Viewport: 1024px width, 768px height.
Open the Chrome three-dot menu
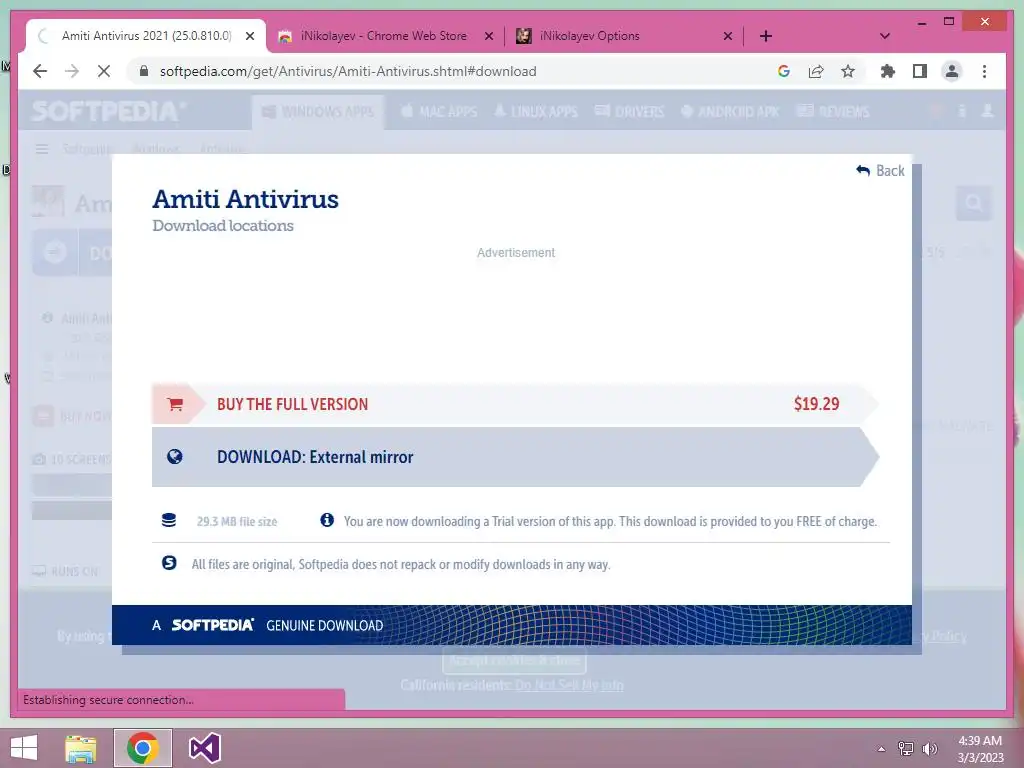click(x=984, y=71)
